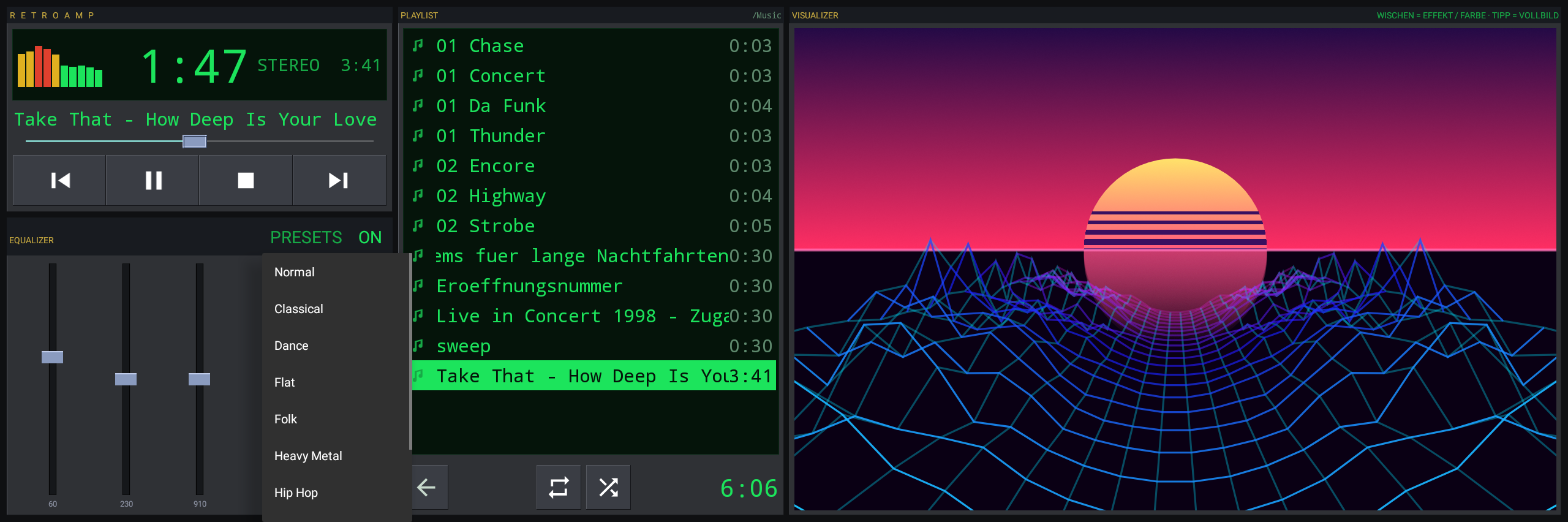Play '01 Concert' from the playlist
Viewport: 1568px width, 522px height.
coord(592,76)
